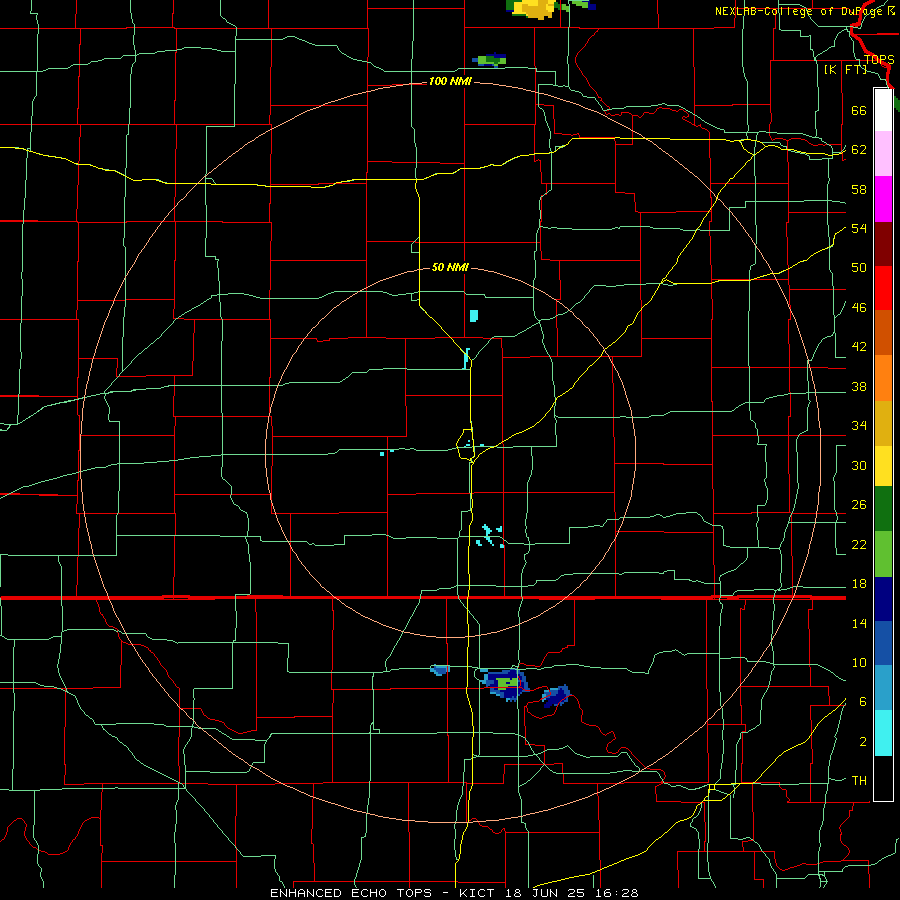
Task: Click the cyan echo dots west of the radar site
Action: tap(387, 452)
